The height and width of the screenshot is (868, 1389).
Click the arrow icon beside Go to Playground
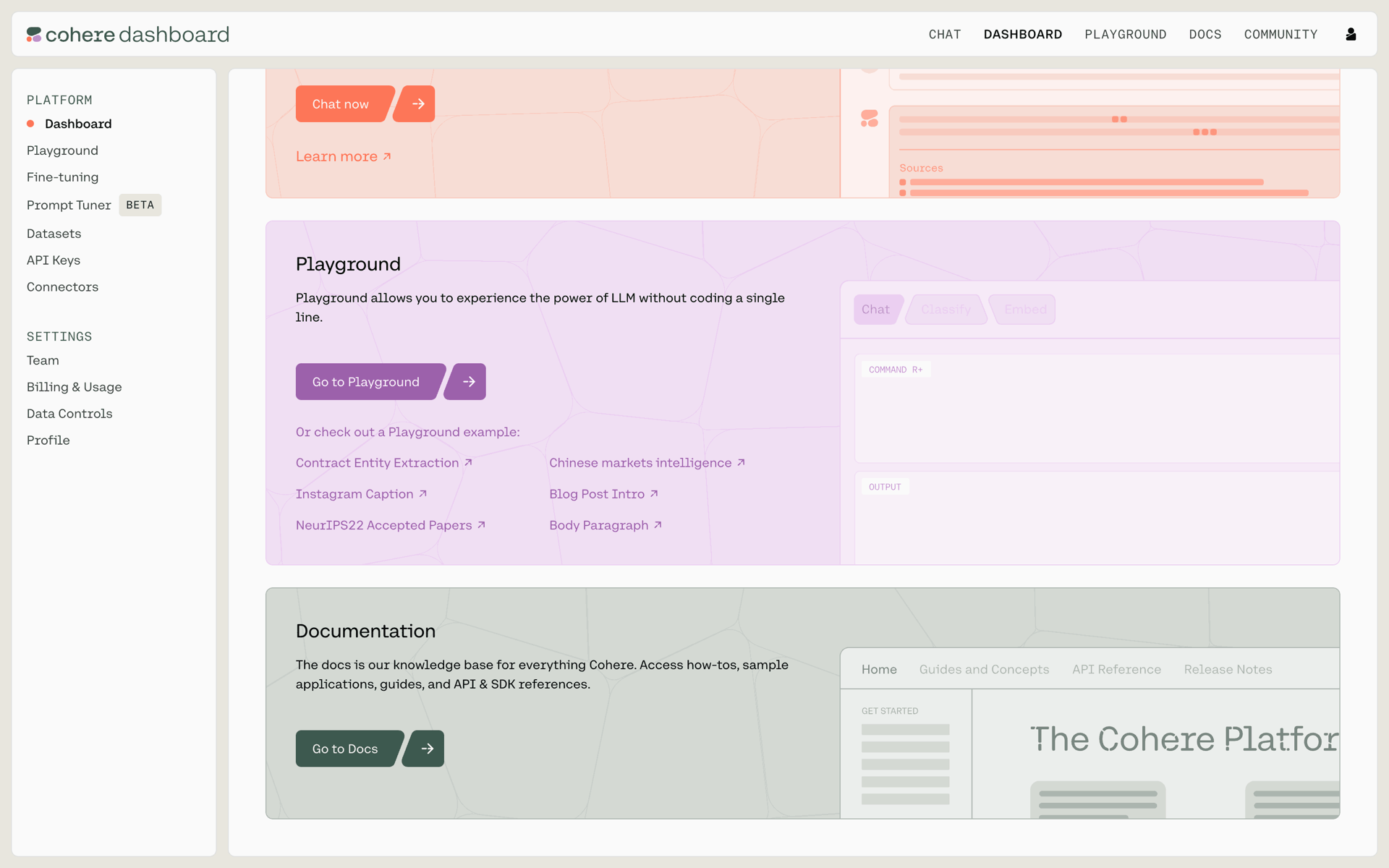coord(467,382)
